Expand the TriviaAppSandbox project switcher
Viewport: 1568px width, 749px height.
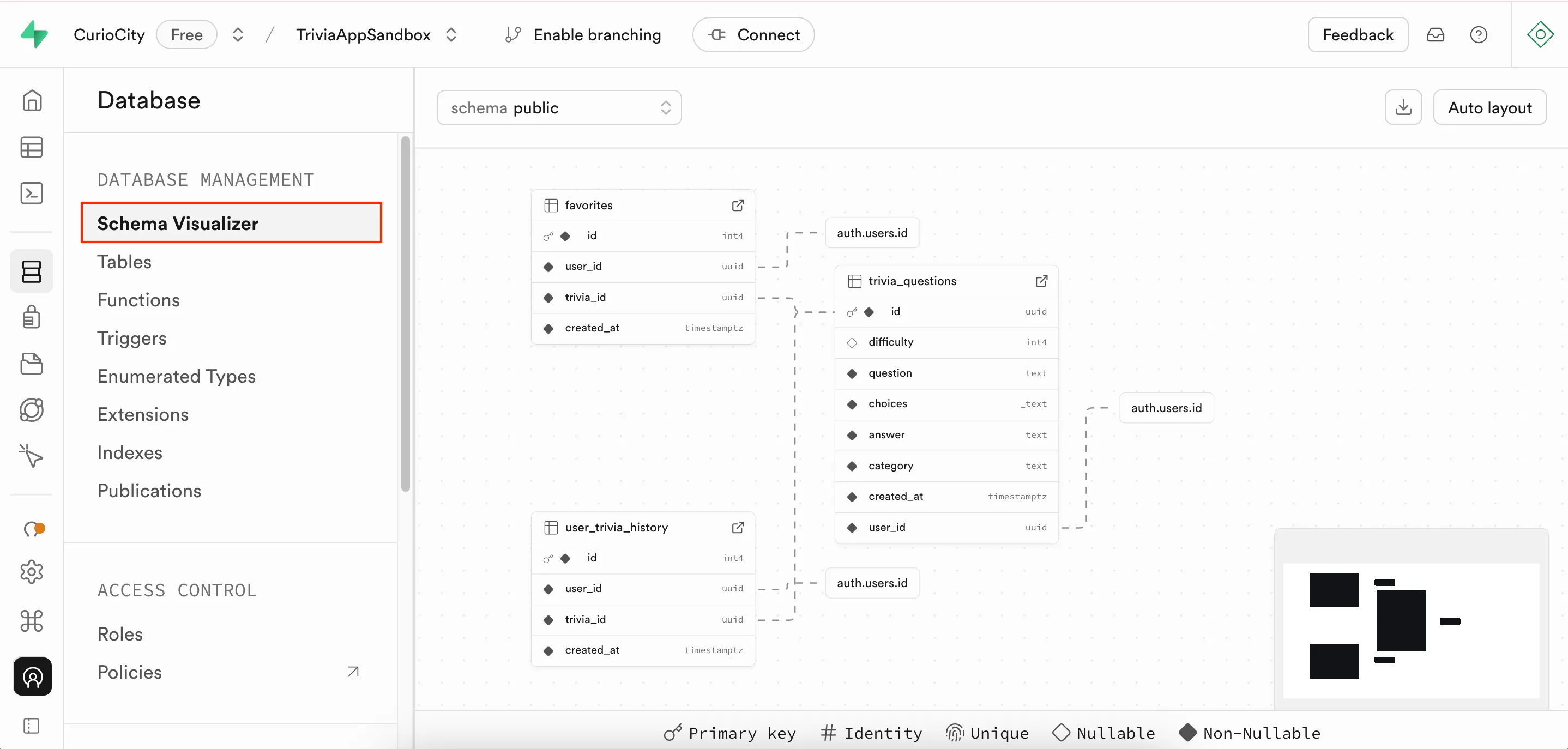pyautogui.click(x=451, y=35)
